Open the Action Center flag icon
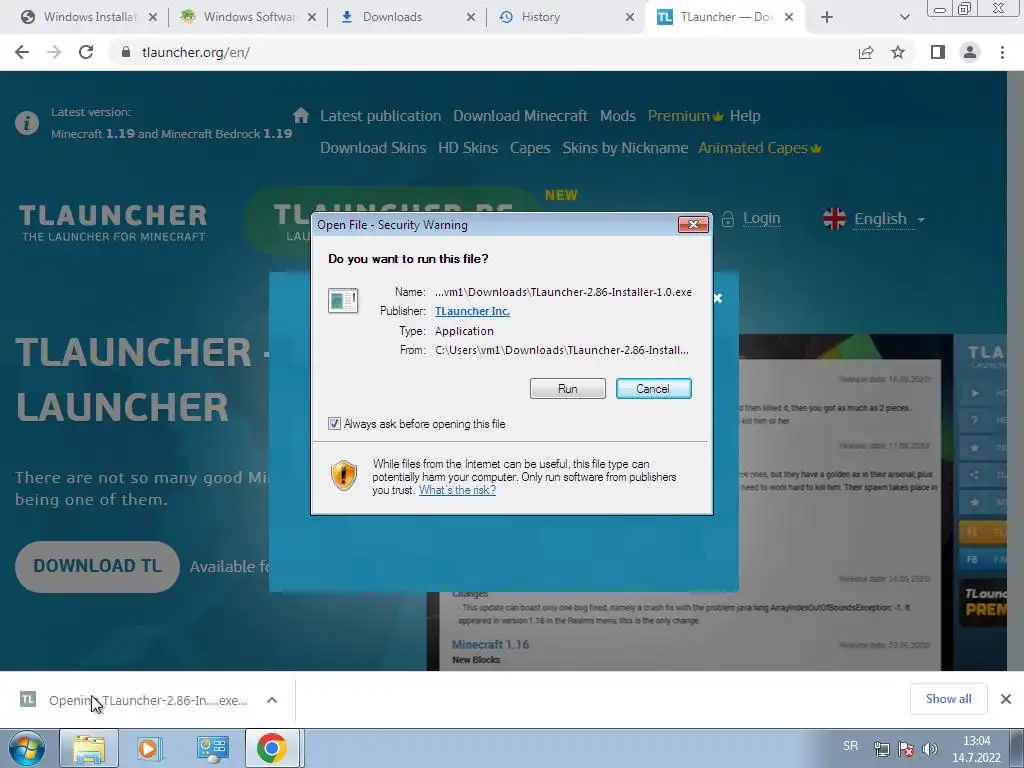Viewport: 1024px width, 768px height. point(906,749)
